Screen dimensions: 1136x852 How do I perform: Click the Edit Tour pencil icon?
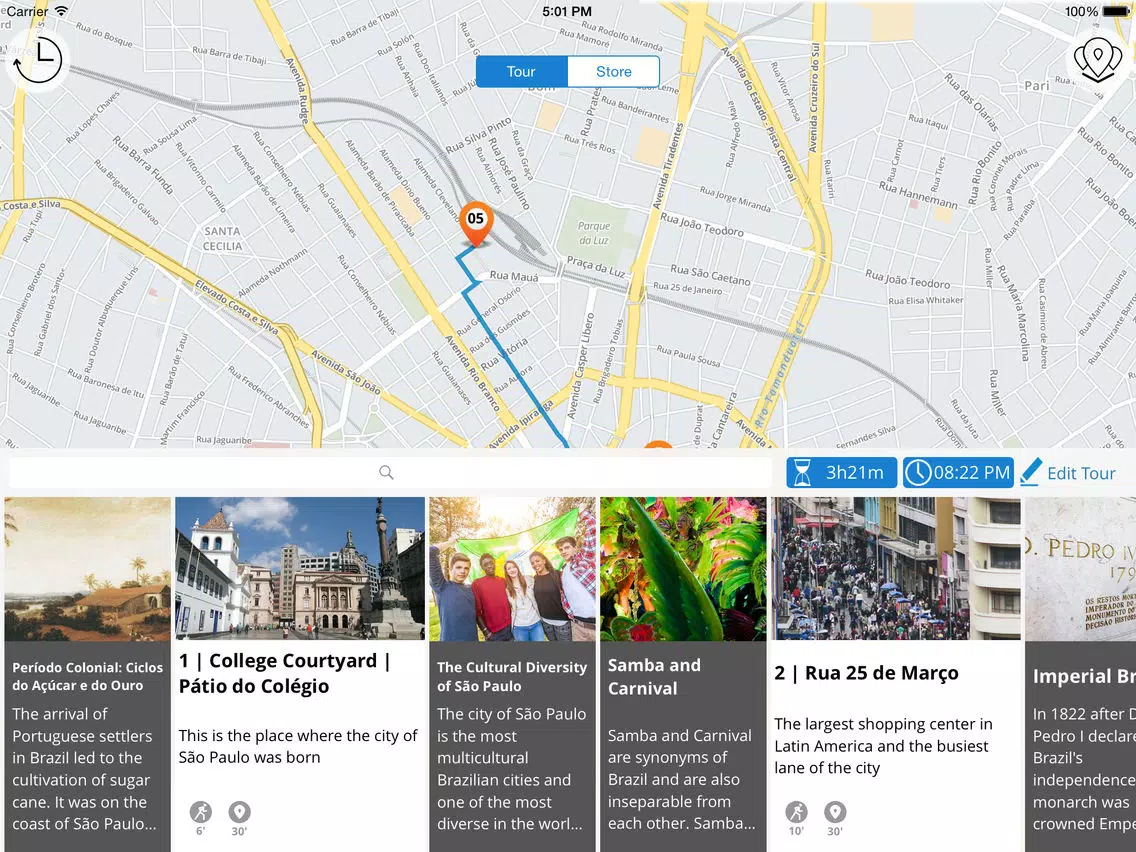click(x=1031, y=472)
